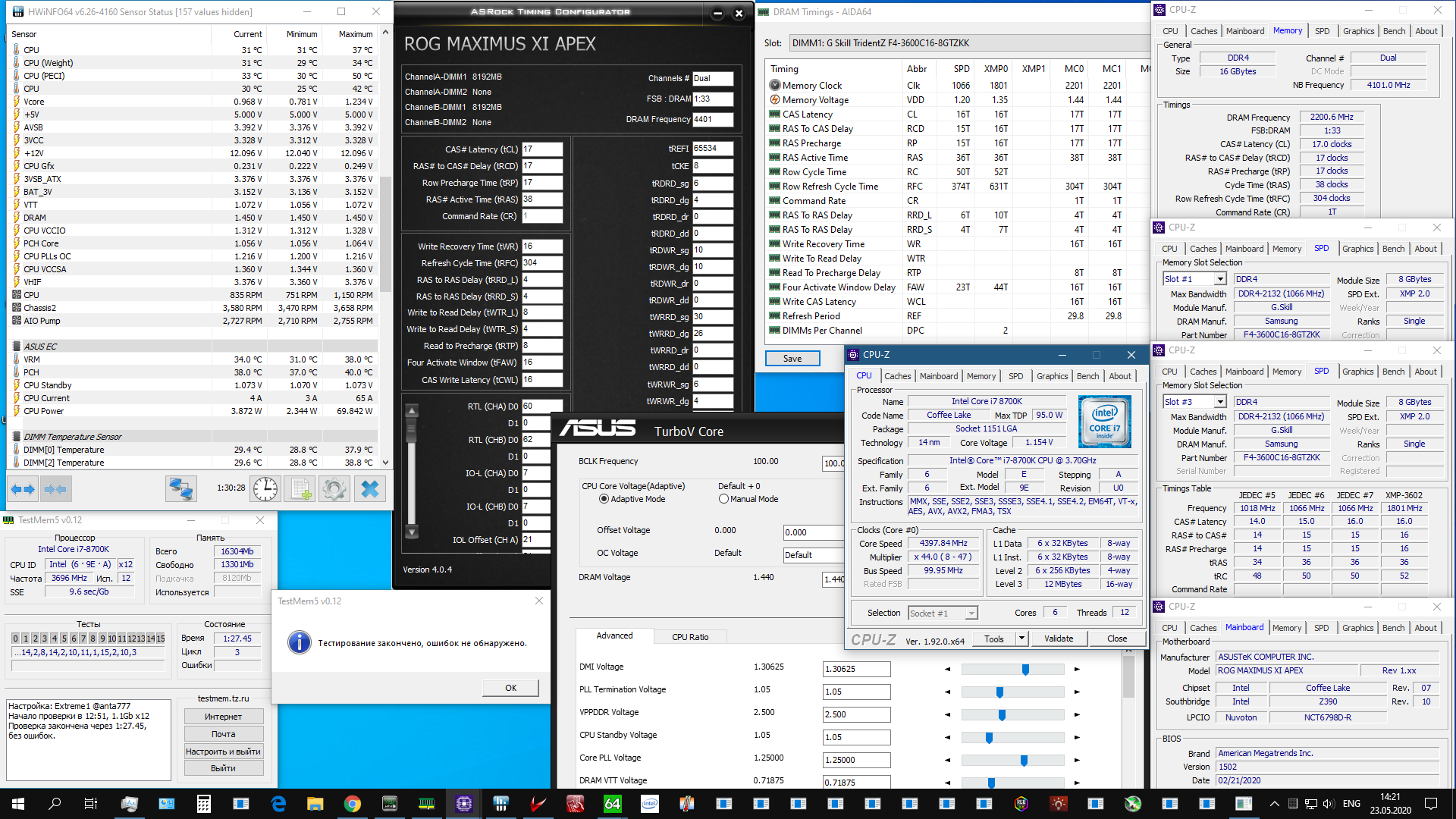Viewport: 1456px width, 819px height.
Task: Click the Validate button in CPU-Z
Action: [1058, 639]
